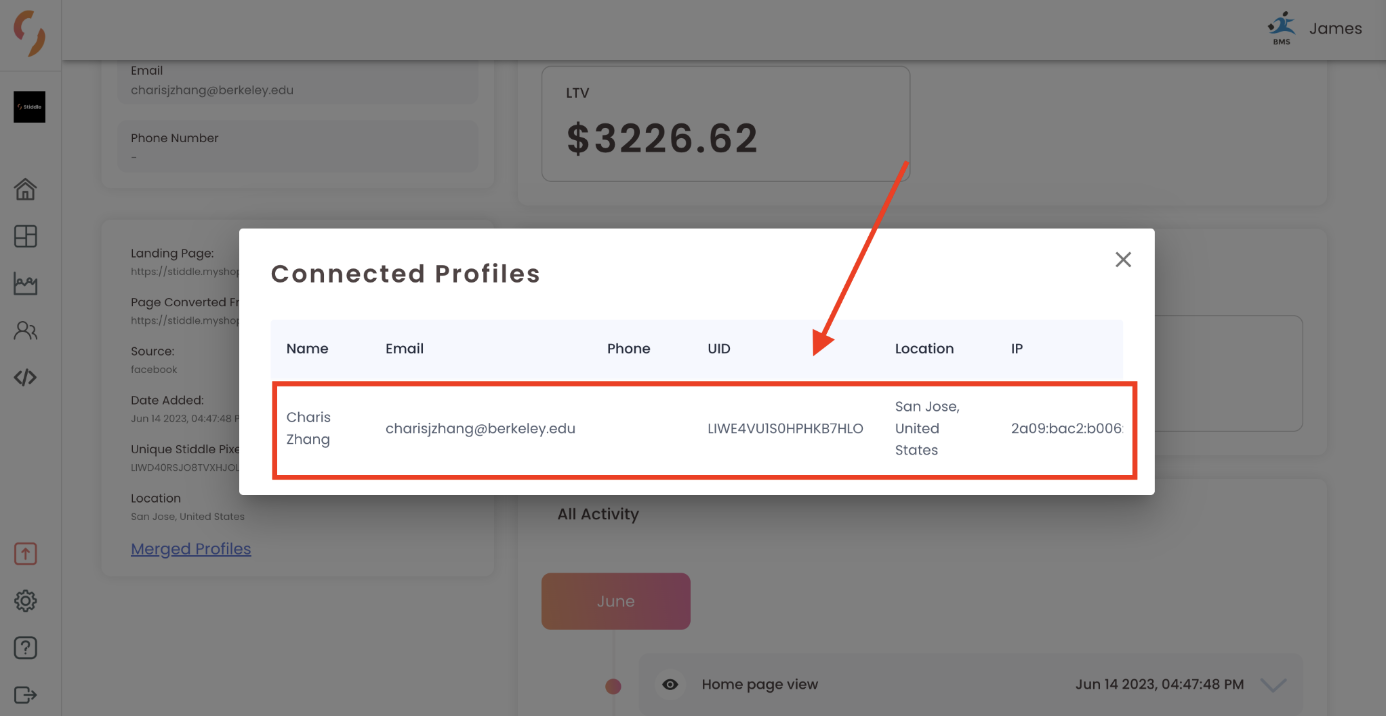Open the dashboard grid icon

(26, 236)
